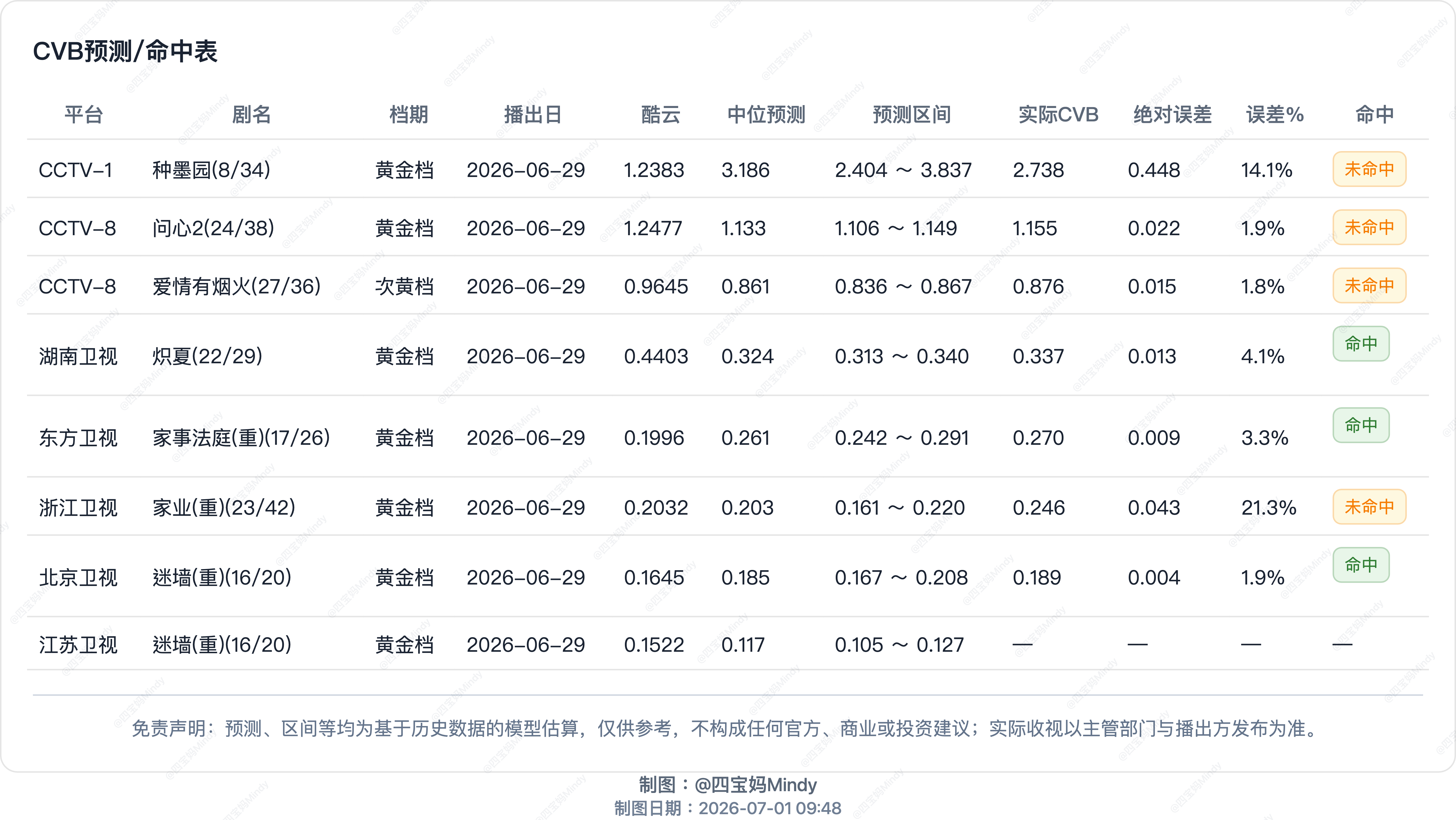Click the interval 1.106 ~ 1.149
This screenshot has width=1456, height=820.
896,228
